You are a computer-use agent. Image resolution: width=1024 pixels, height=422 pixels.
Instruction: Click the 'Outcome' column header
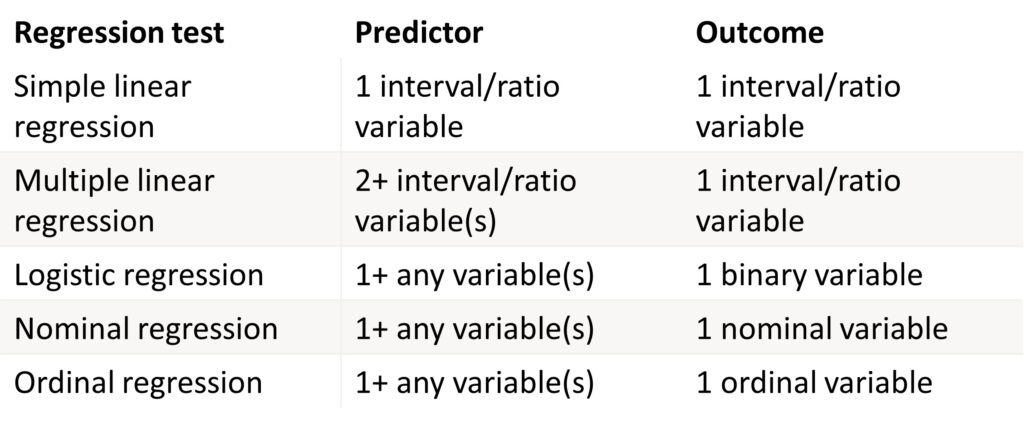(760, 33)
